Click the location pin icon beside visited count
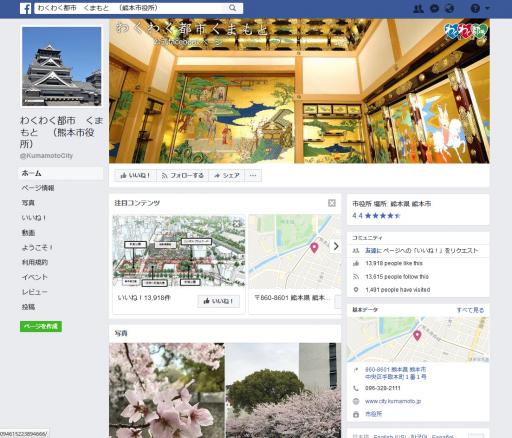The image size is (512, 438). (x=356, y=290)
